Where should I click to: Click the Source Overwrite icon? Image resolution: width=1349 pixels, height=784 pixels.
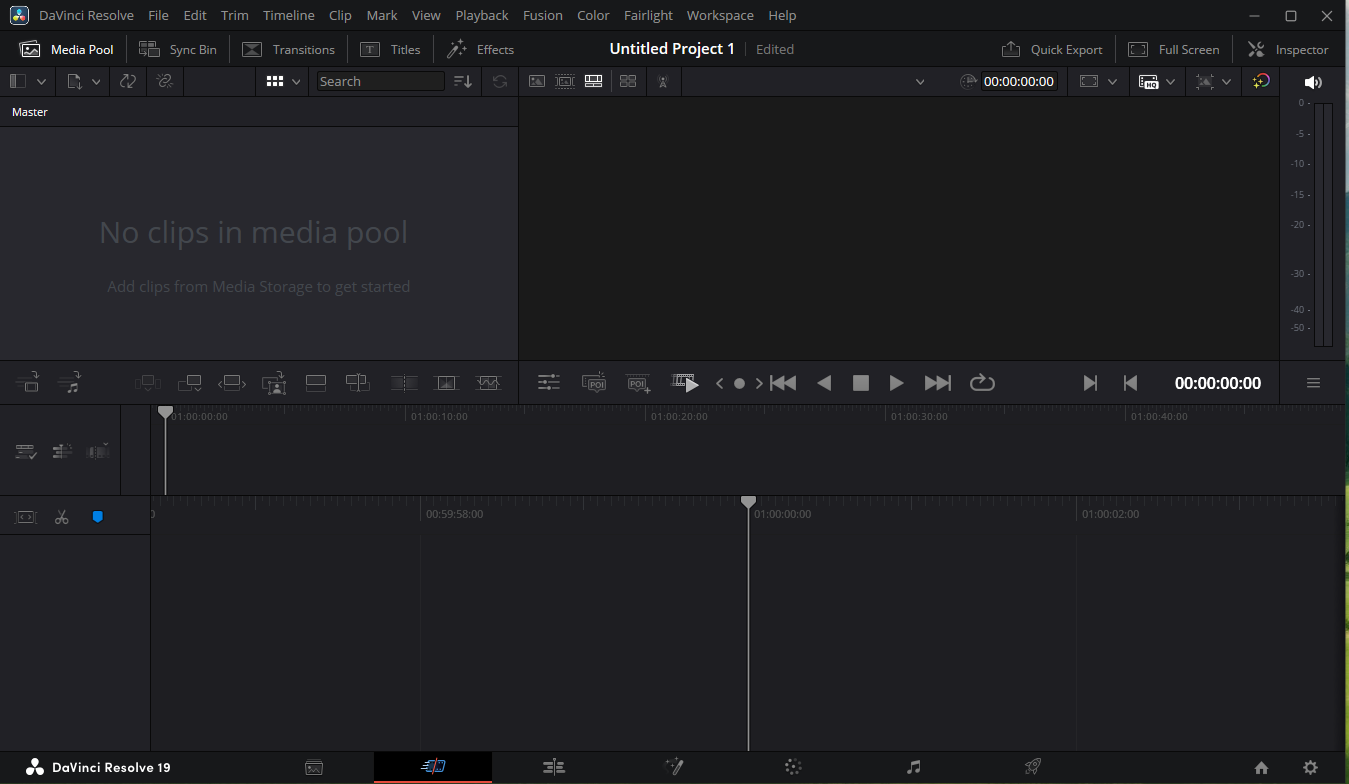coord(358,382)
